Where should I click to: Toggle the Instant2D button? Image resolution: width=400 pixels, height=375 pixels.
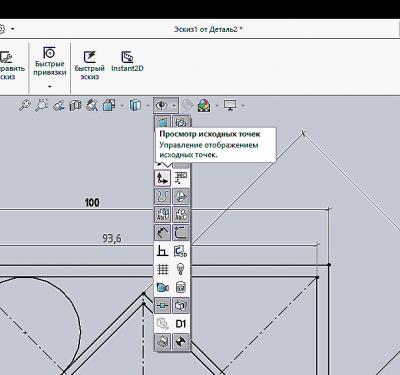127,62
